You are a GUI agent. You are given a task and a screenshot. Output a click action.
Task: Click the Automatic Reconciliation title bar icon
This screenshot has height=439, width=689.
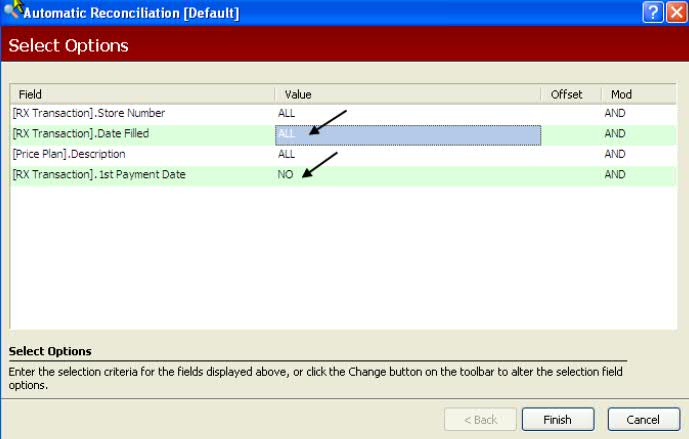12,14
